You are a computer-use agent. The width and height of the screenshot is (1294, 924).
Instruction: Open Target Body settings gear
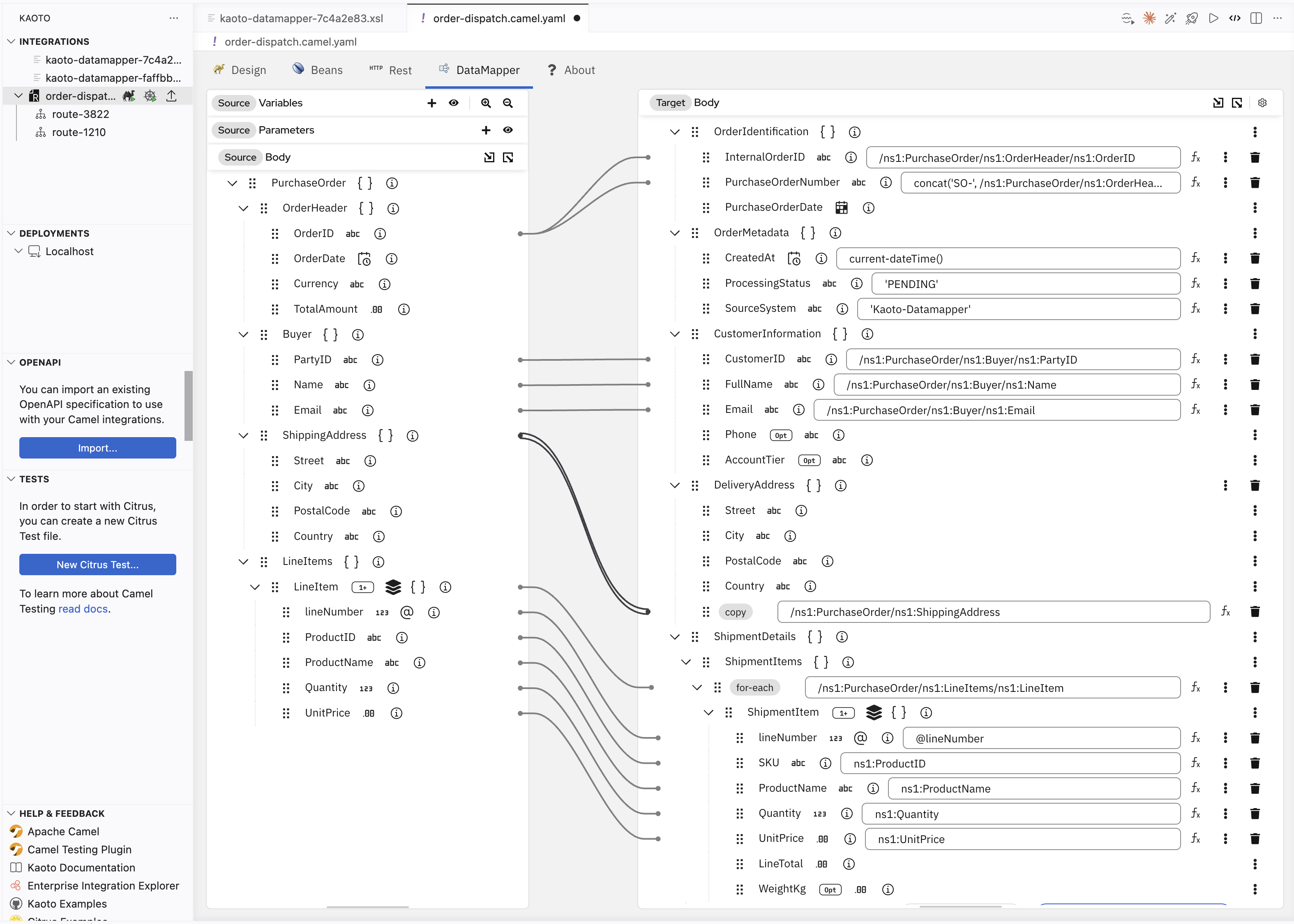click(1262, 103)
